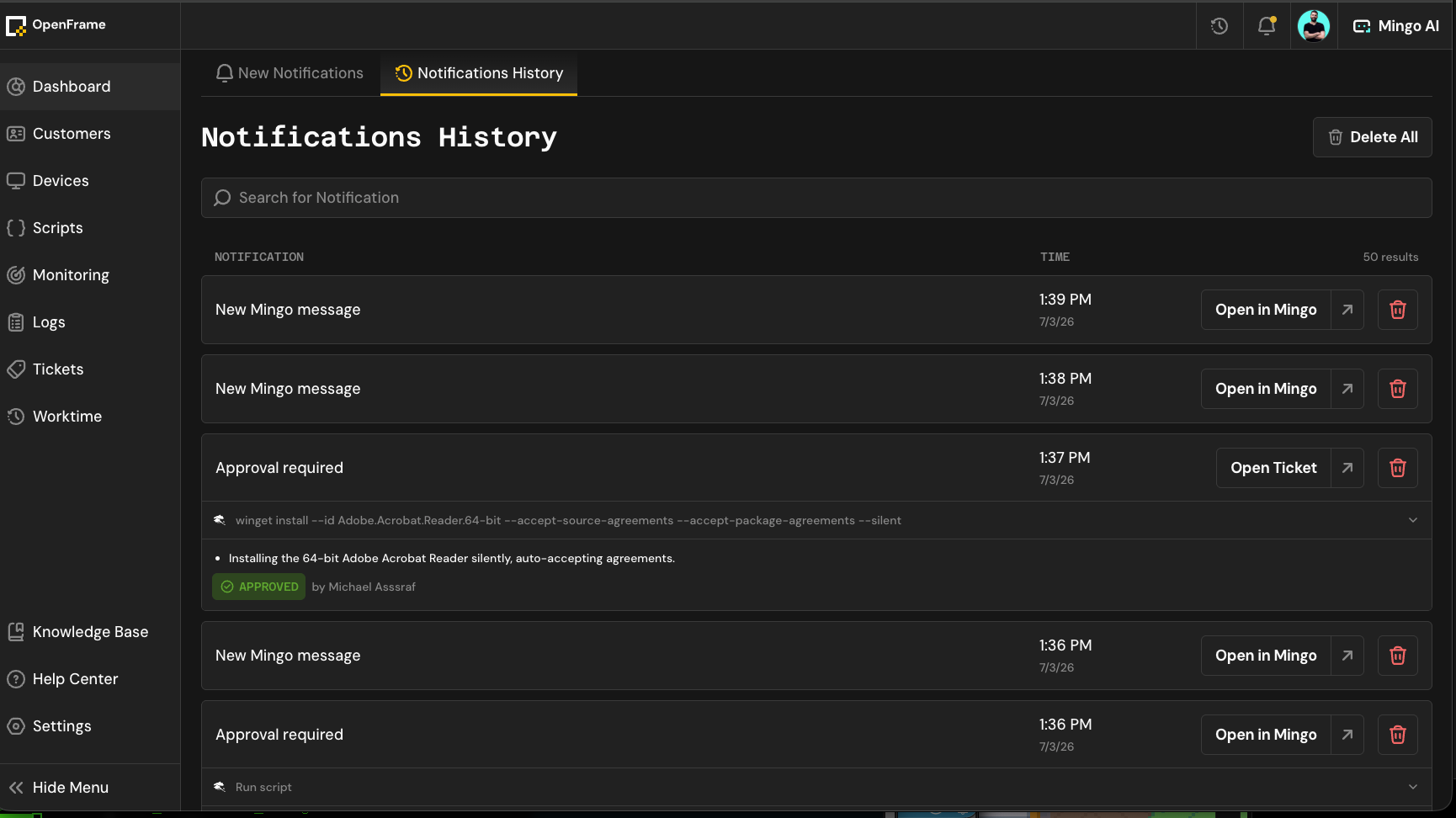Select Notifications History tab

point(479,73)
